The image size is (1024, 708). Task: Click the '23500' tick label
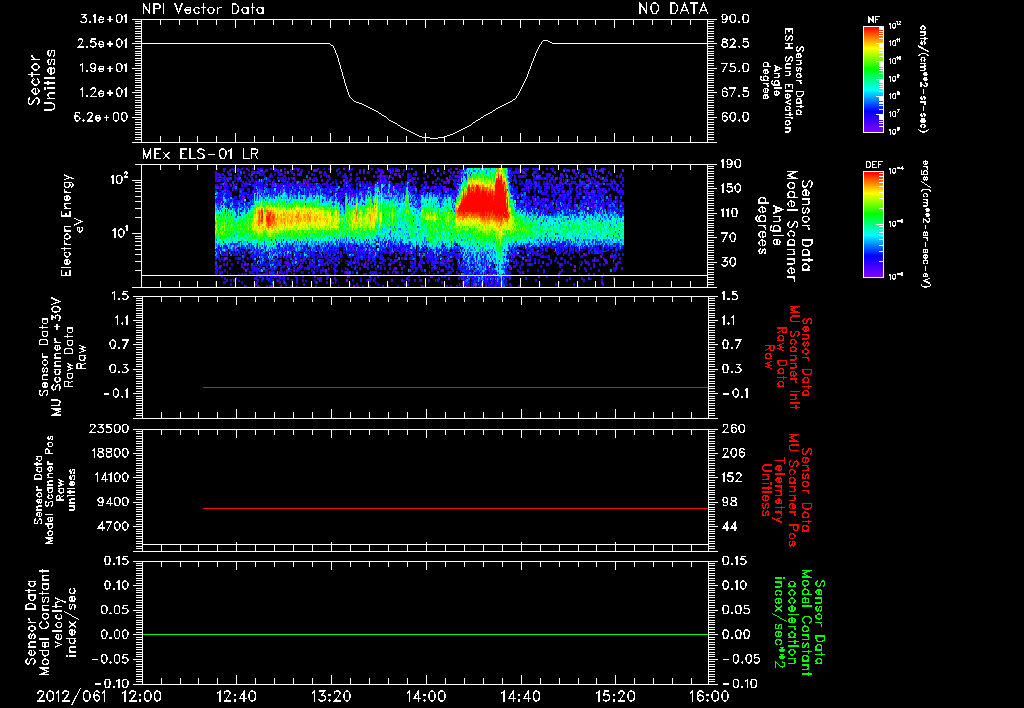click(x=108, y=428)
